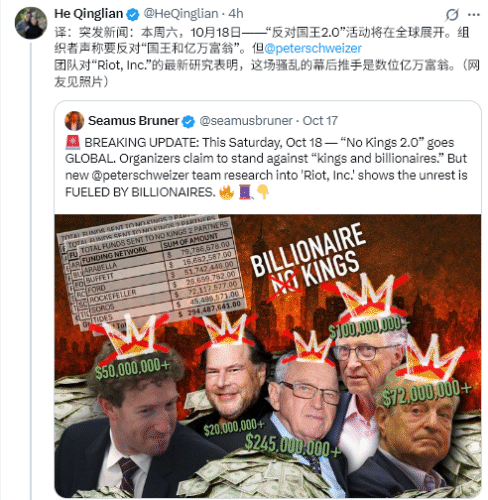Click the fire emoji after FUELED BY BILLIONAIRES
Image resolution: width=488 pixels, height=500 pixels.
coord(227,192)
